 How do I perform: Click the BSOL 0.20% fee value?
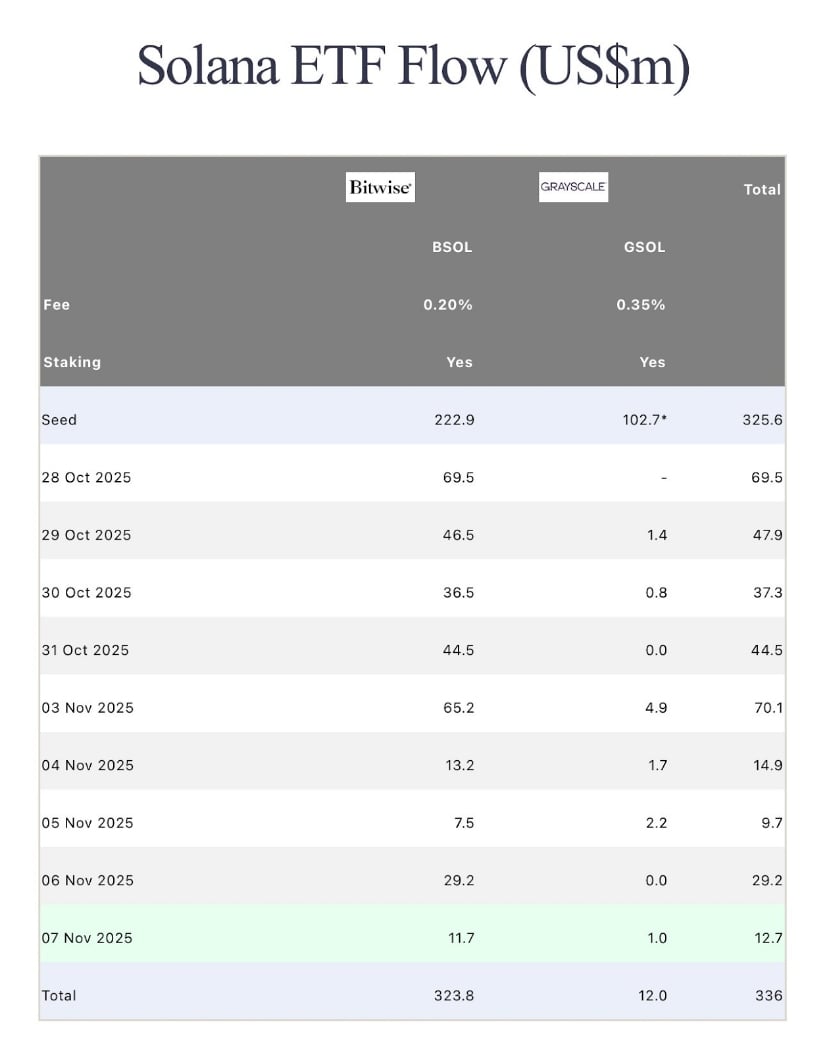tap(448, 305)
